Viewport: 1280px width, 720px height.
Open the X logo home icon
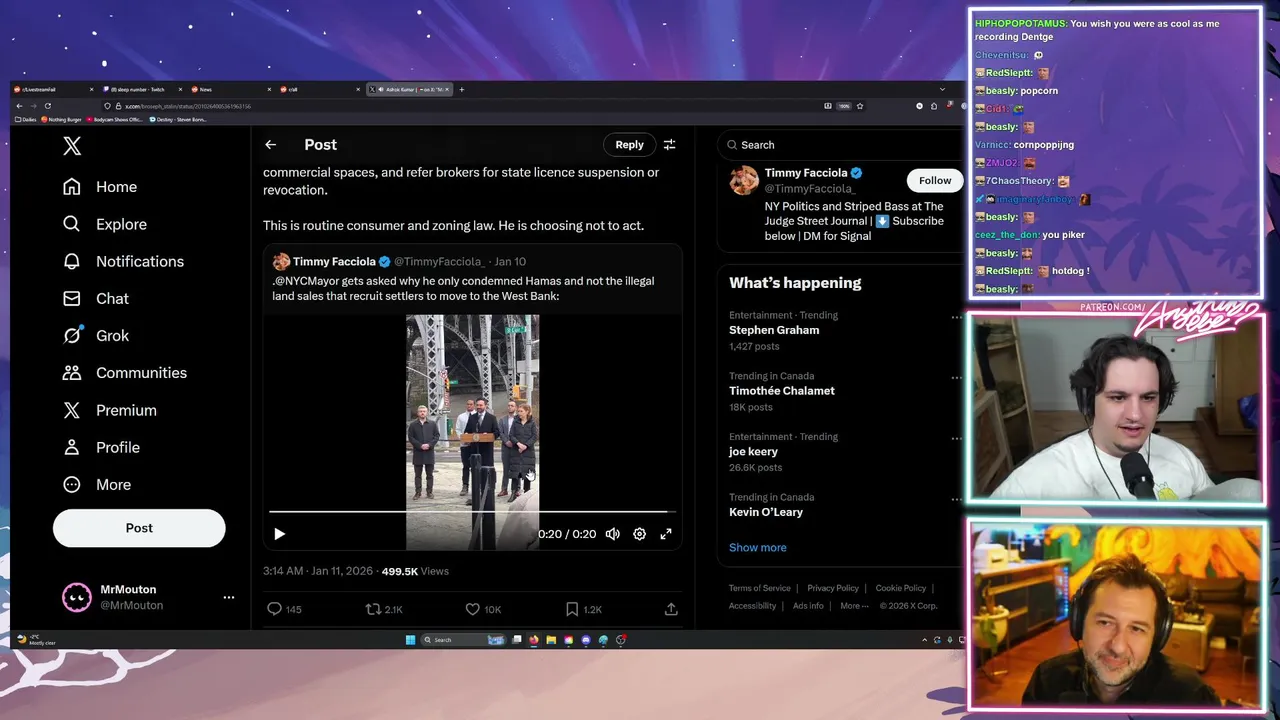72,146
